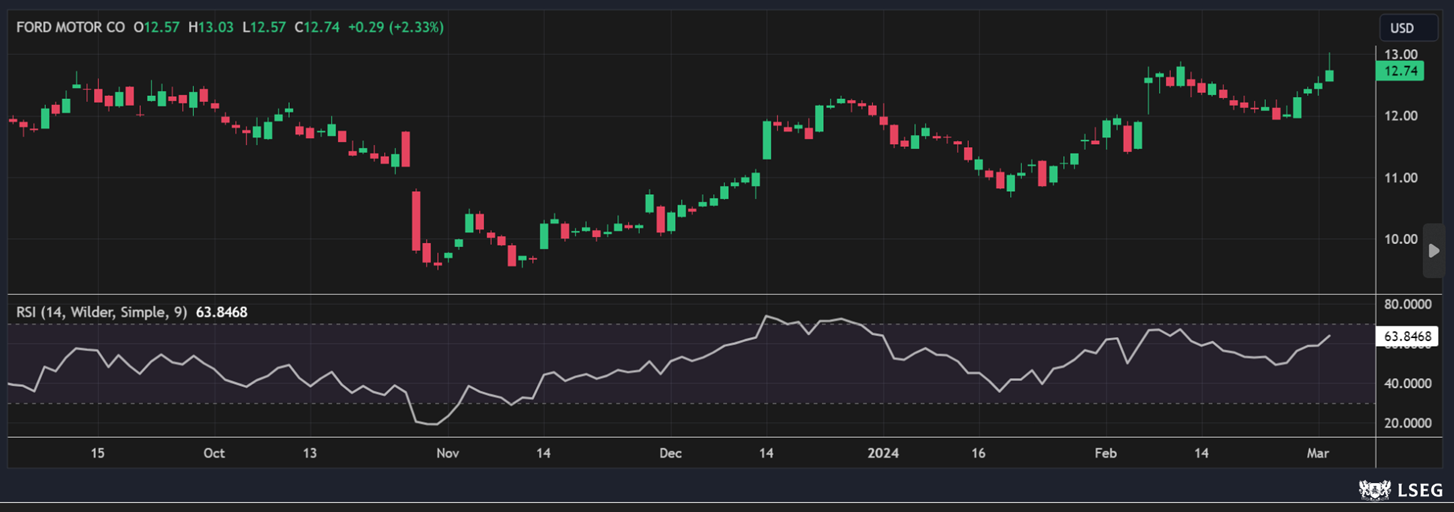Screen dimensions: 1454x512
Task: Click the low price value L12.57
Action: [x=264, y=27]
